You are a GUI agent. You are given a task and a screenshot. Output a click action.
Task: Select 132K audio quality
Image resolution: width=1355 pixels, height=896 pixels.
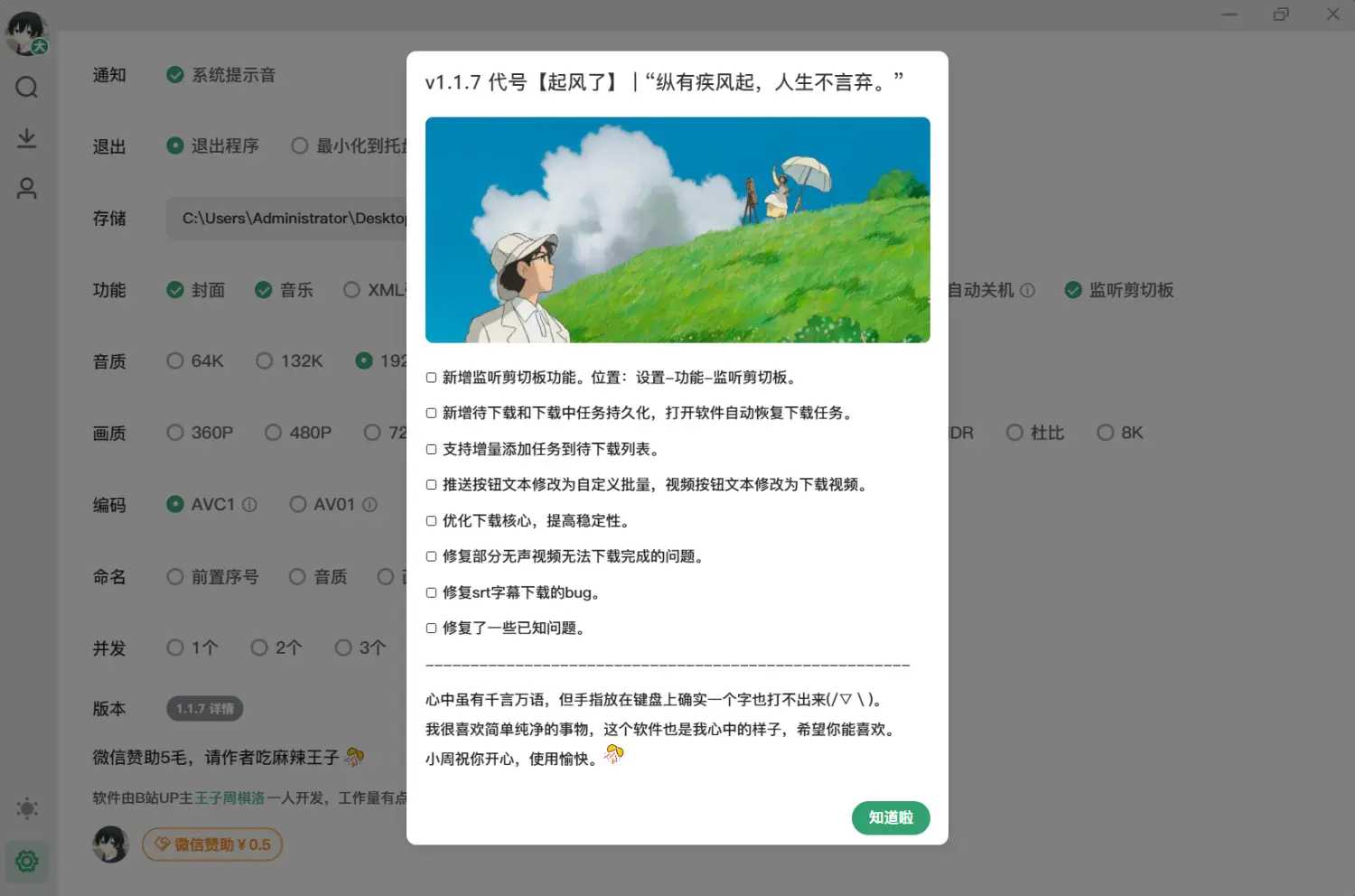click(x=289, y=361)
